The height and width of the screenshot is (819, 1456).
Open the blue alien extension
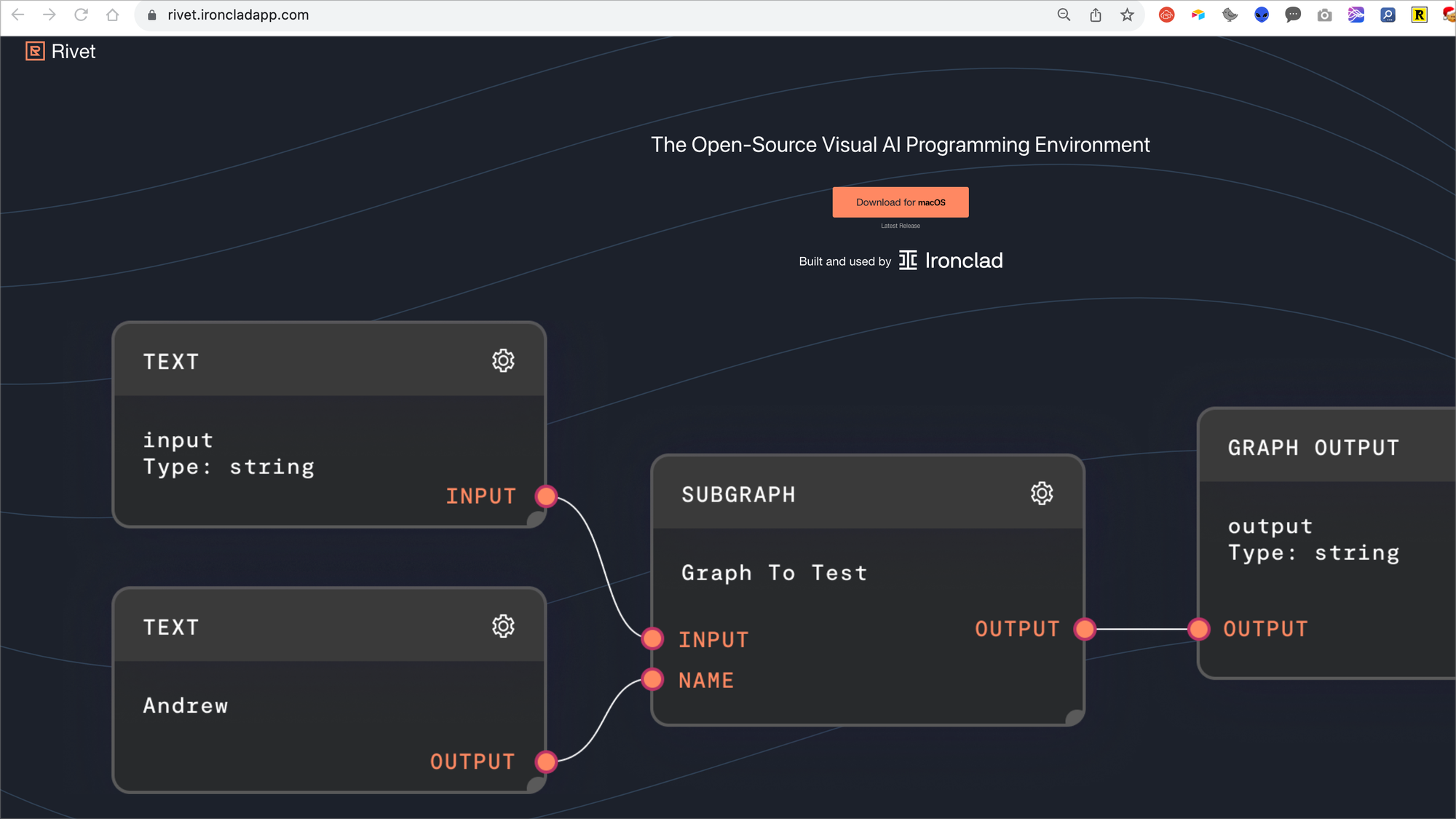point(1262,15)
